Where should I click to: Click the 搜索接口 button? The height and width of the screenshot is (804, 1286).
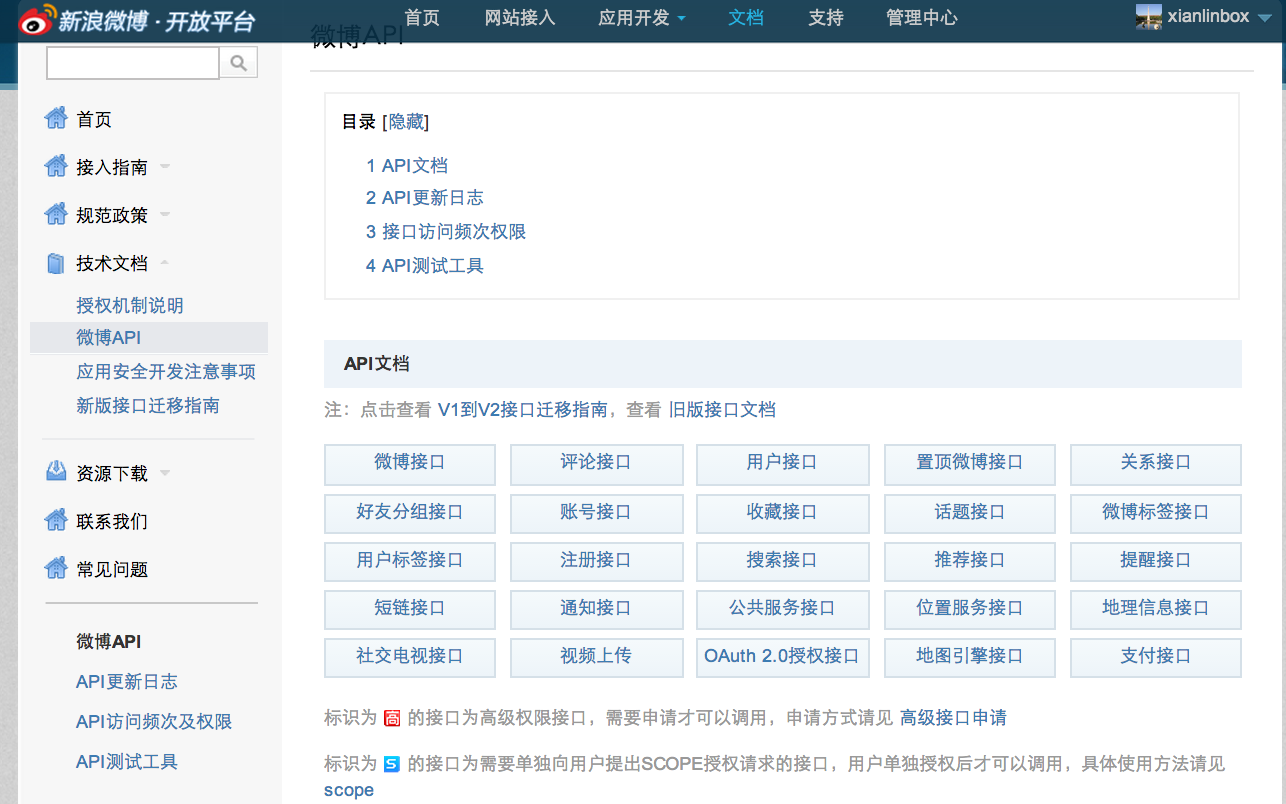click(x=782, y=561)
